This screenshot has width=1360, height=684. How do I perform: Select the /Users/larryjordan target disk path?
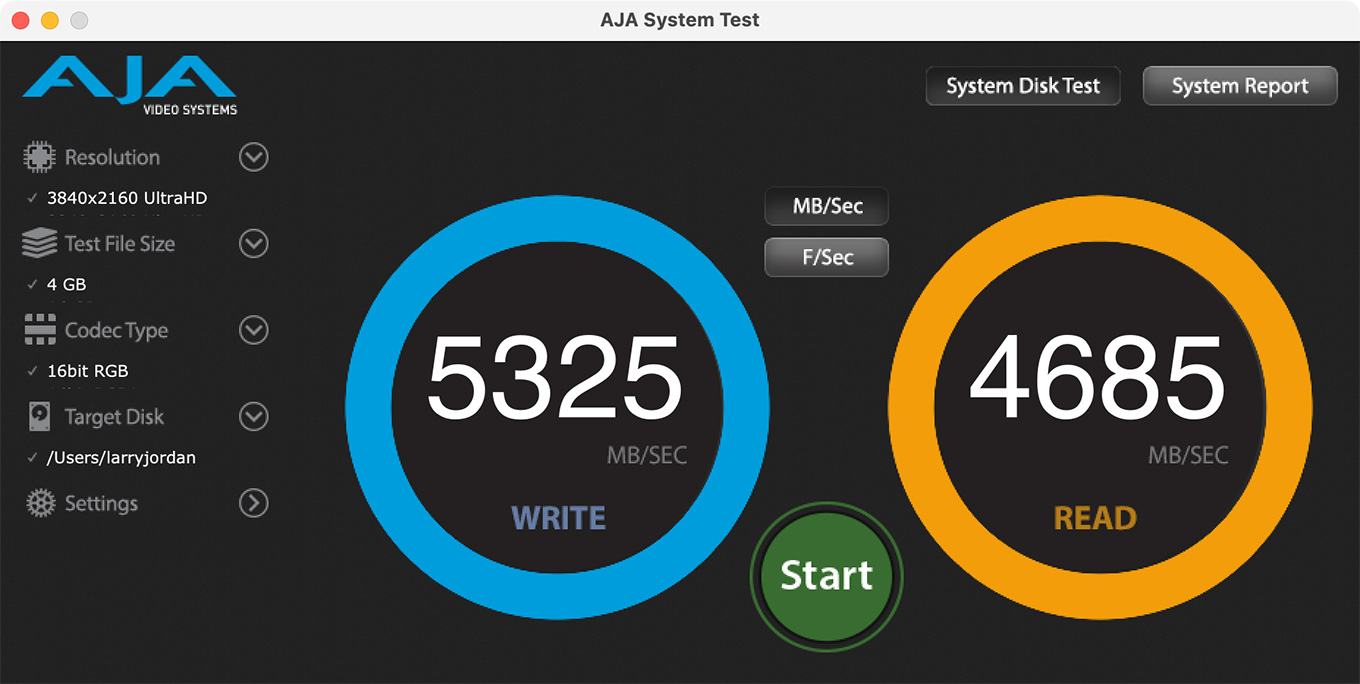click(121, 458)
